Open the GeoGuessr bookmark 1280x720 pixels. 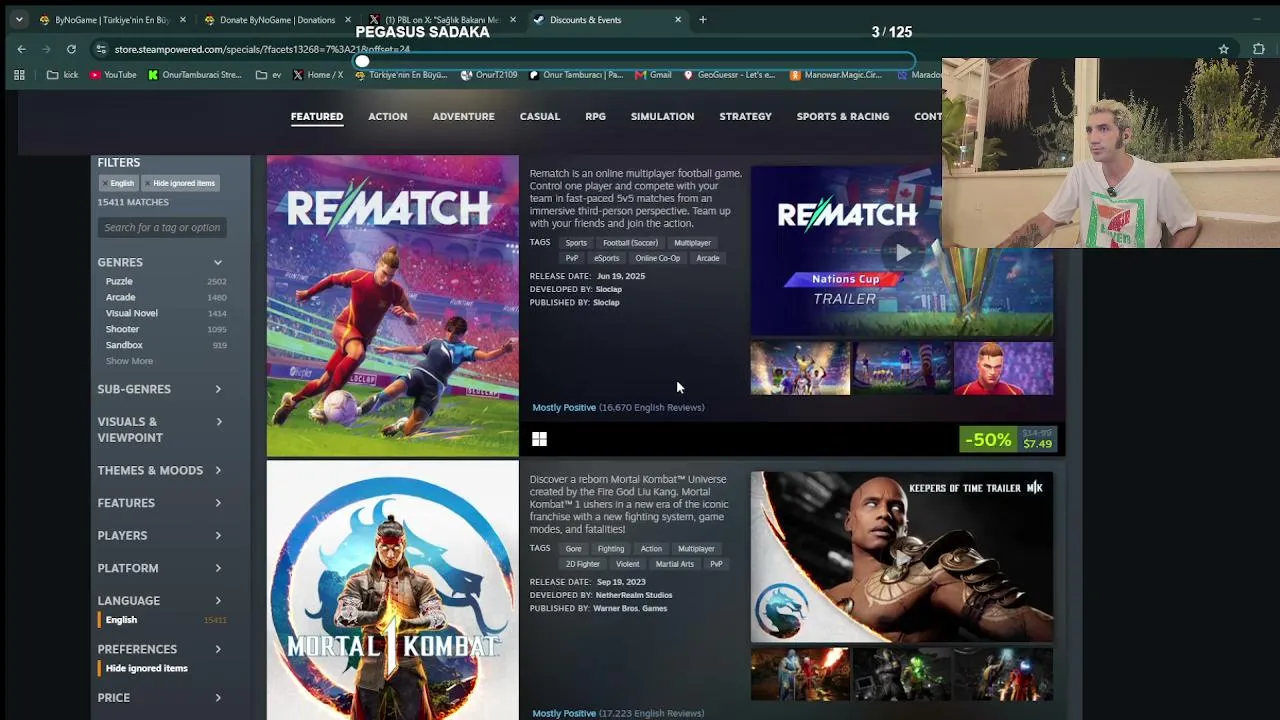point(729,75)
